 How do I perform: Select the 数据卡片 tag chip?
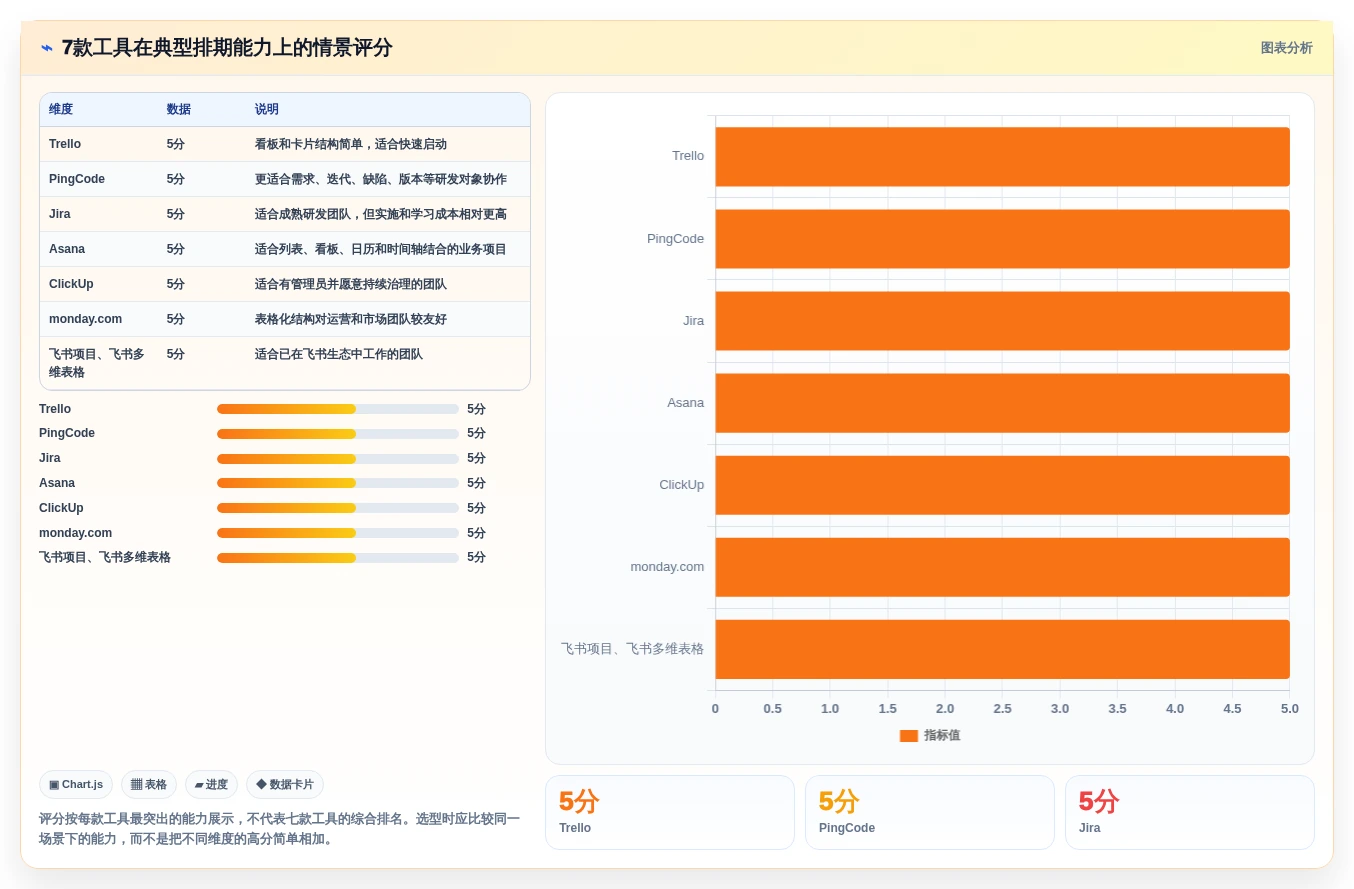(x=285, y=785)
